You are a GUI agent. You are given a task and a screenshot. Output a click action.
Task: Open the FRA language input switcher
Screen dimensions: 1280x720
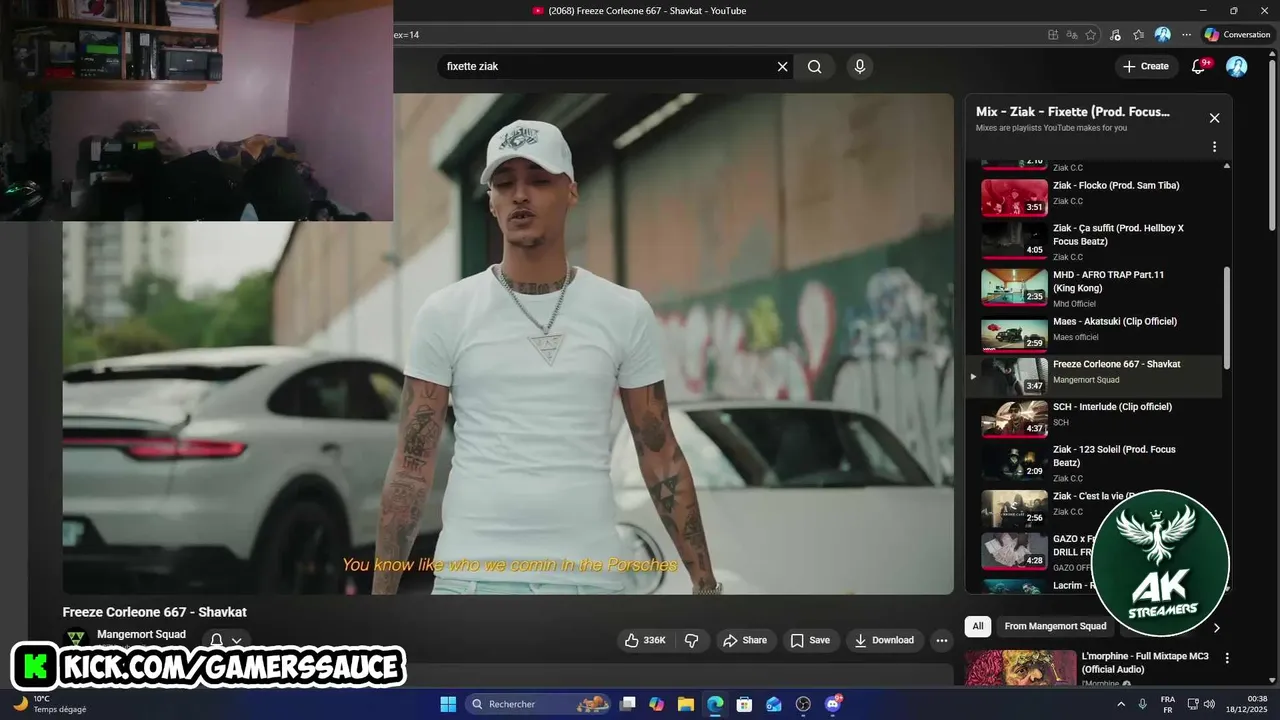(1168, 704)
